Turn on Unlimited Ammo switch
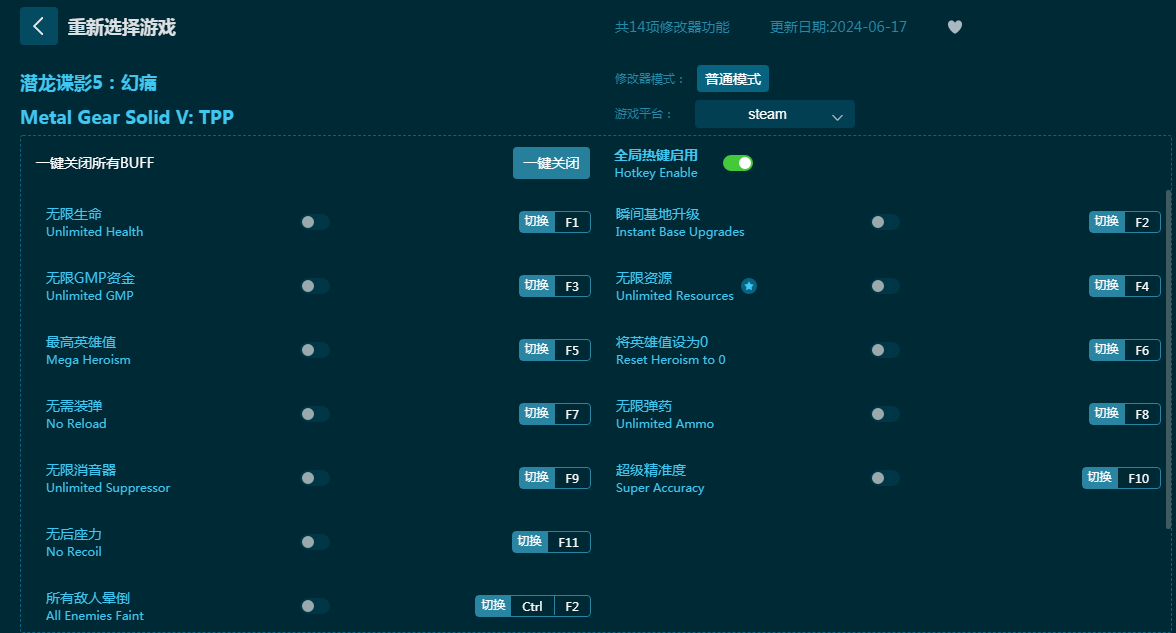 pyautogui.click(x=885, y=414)
